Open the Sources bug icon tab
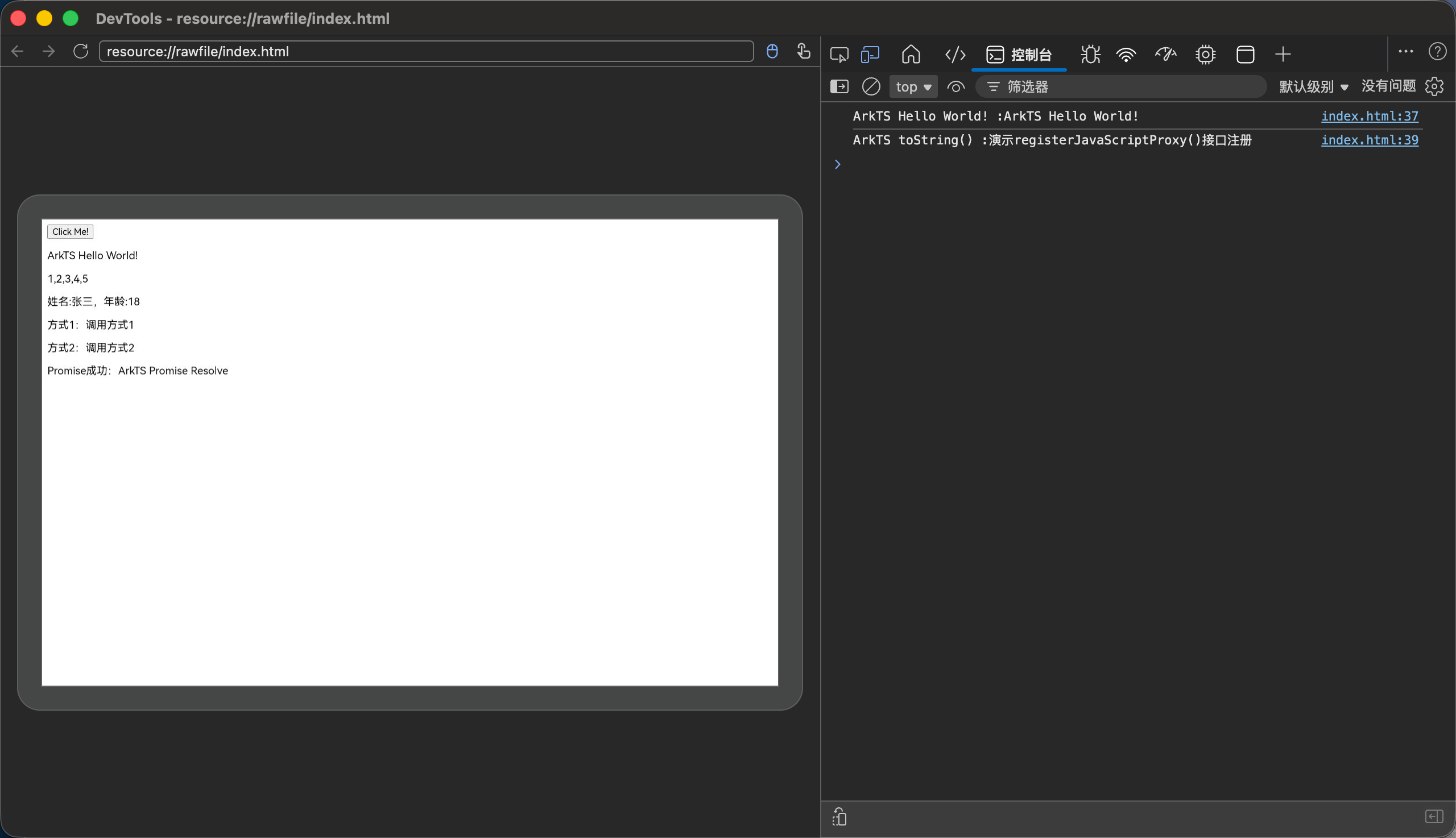Screen dimensions: 1456x838 pyautogui.click(x=1090, y=55)
